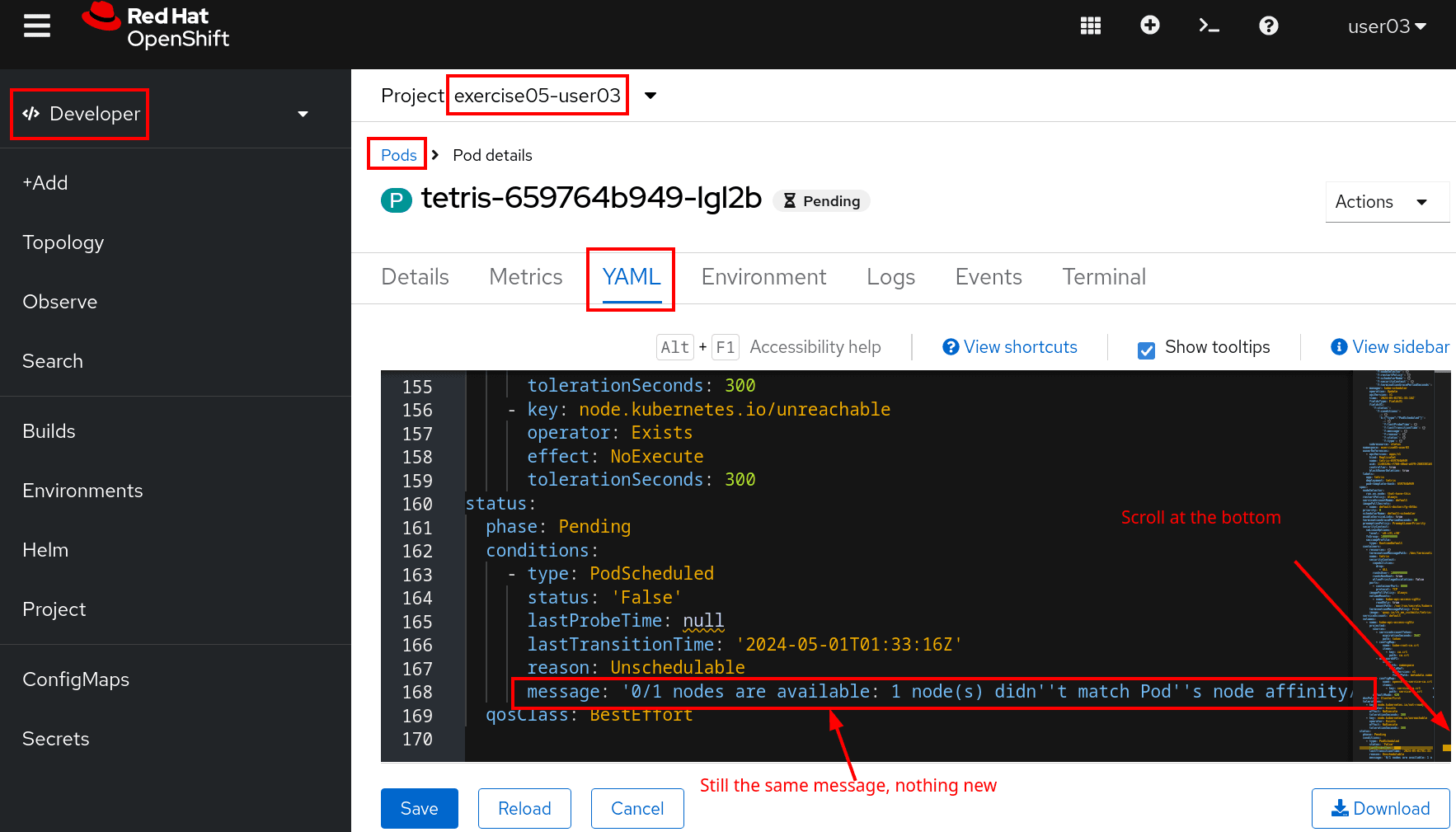Click the 'conditions:' line 162
Image resolution: width=1456 pixels, height=832 pixels.
tap(542, 551)
